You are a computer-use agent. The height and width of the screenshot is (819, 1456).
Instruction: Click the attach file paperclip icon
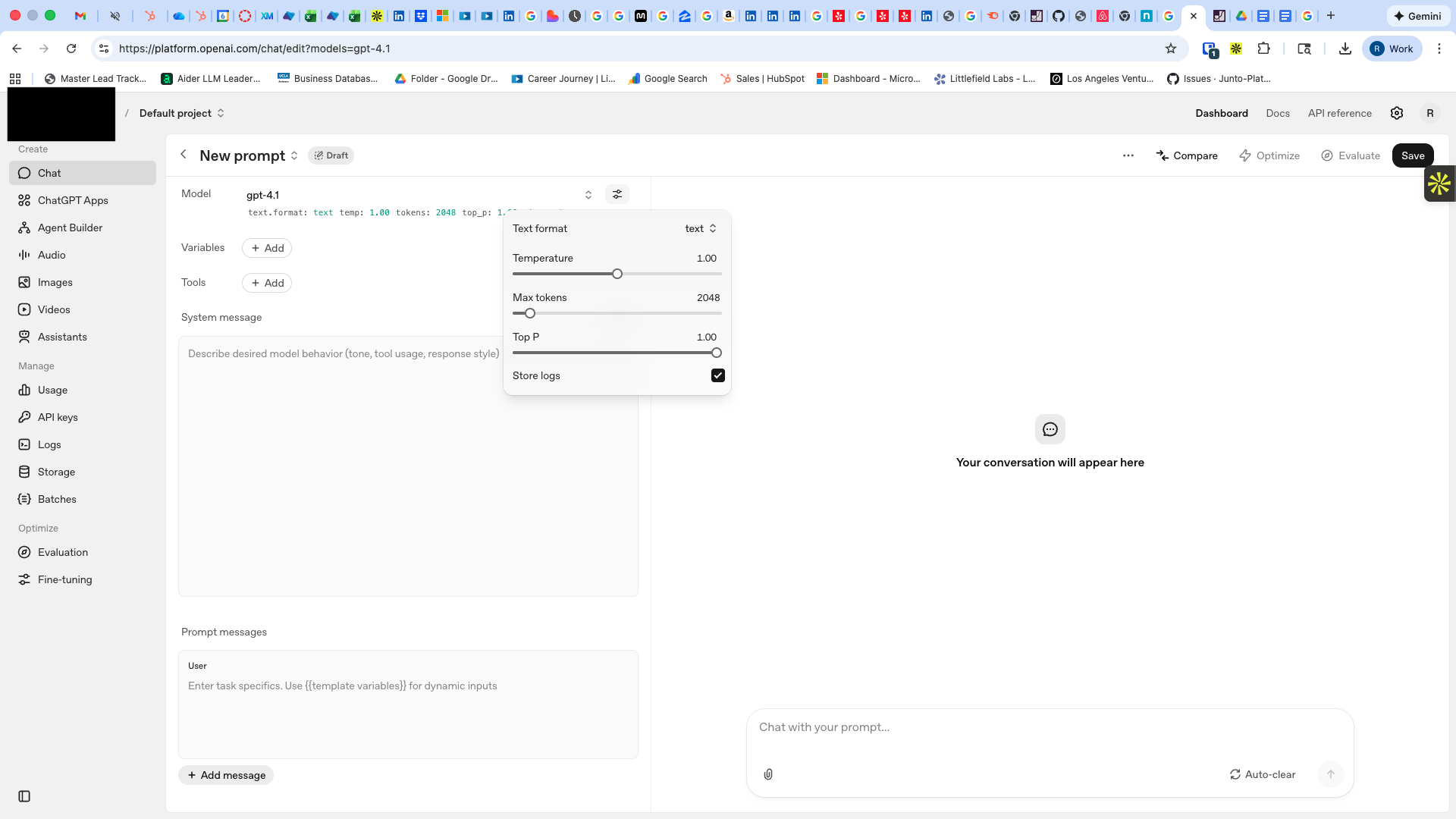(768, 774)
